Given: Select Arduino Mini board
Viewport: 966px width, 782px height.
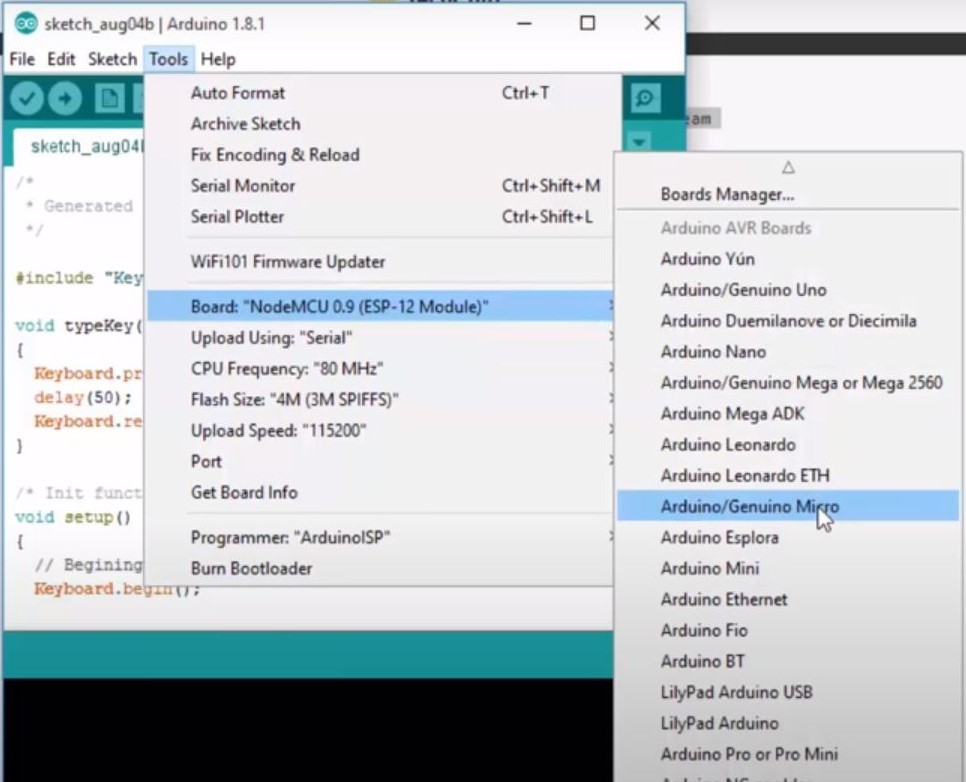Looking at the screenshot, I should (x=788, y=568).
